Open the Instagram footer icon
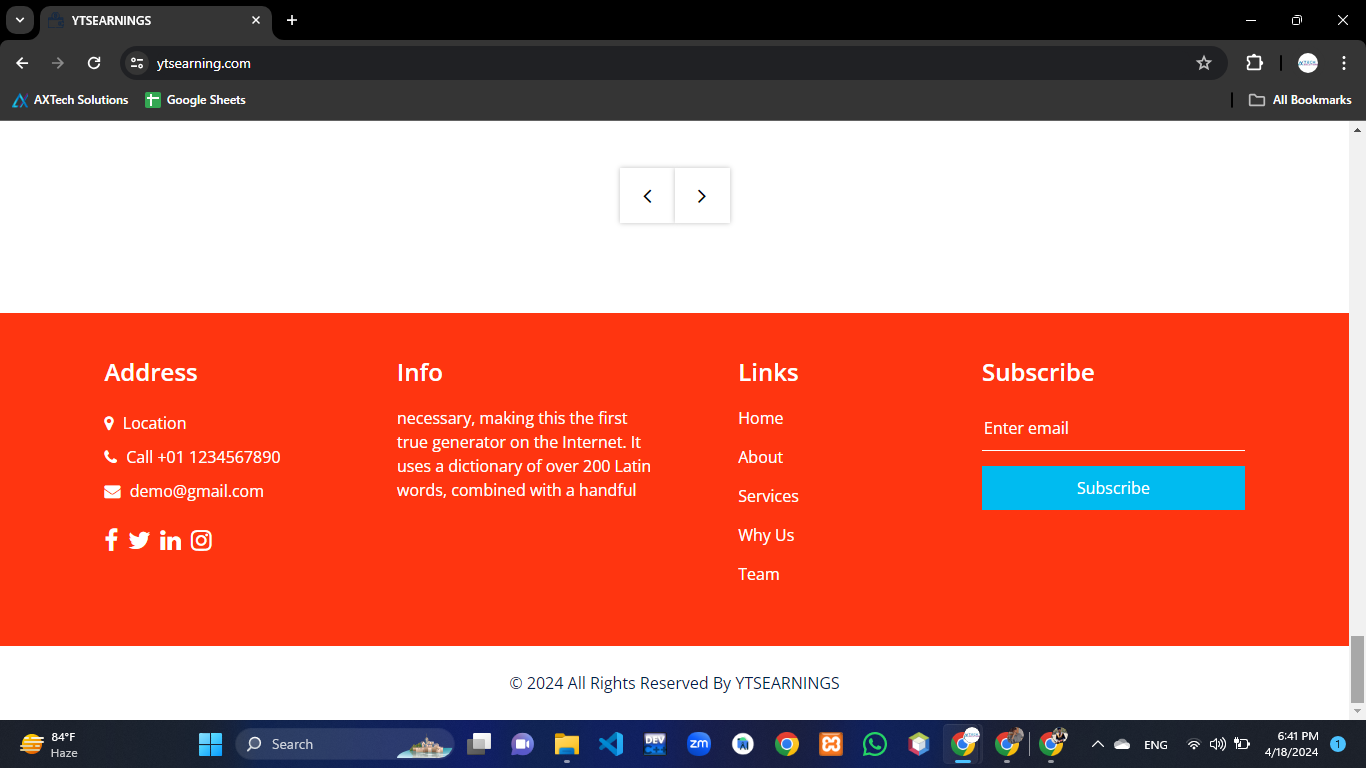Image resolution: width=1366 pixels, height=768 pixels. pos(201,540)
